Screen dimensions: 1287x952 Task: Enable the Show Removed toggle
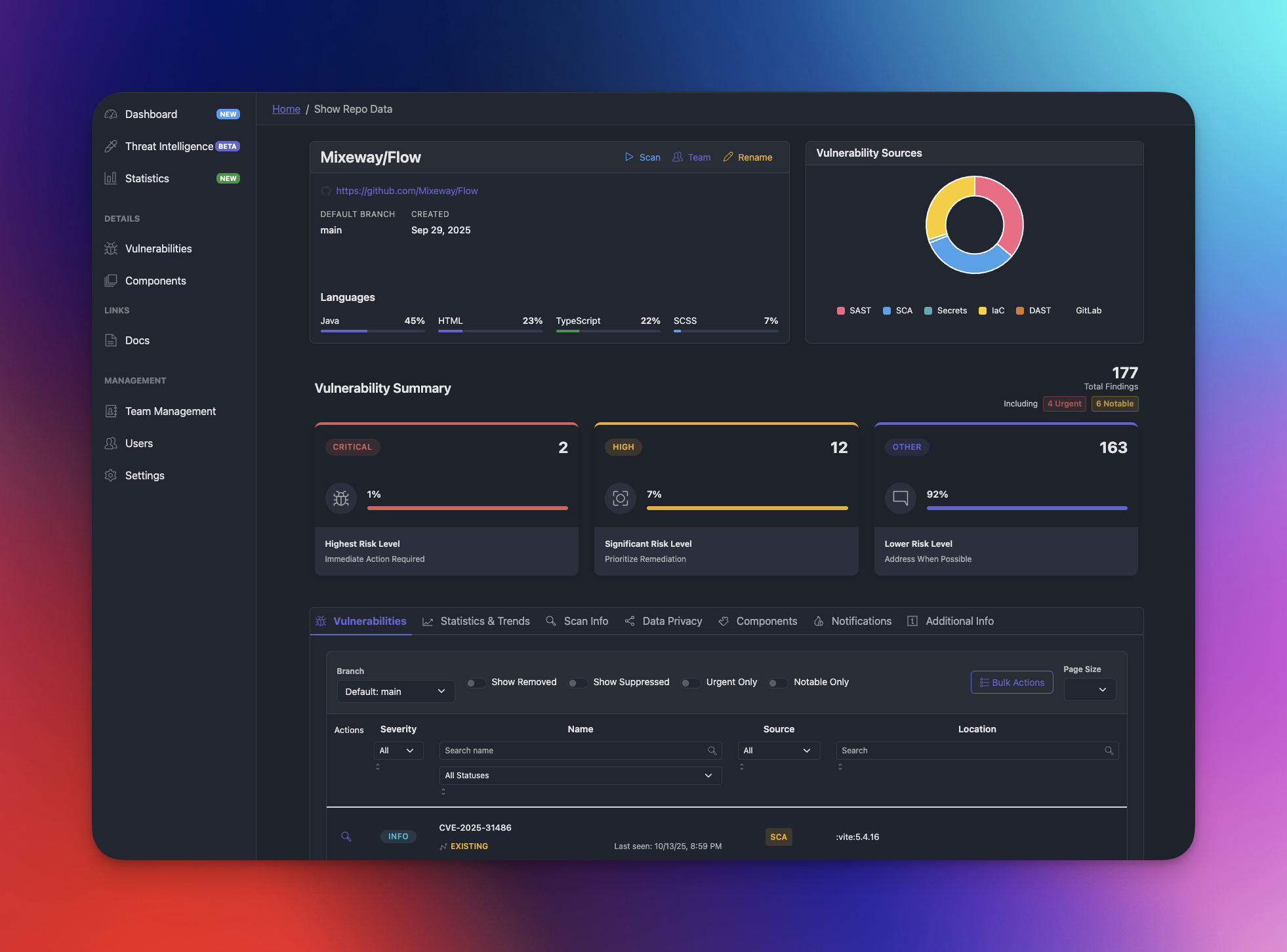pyautogui.click(x=476, y=683)
